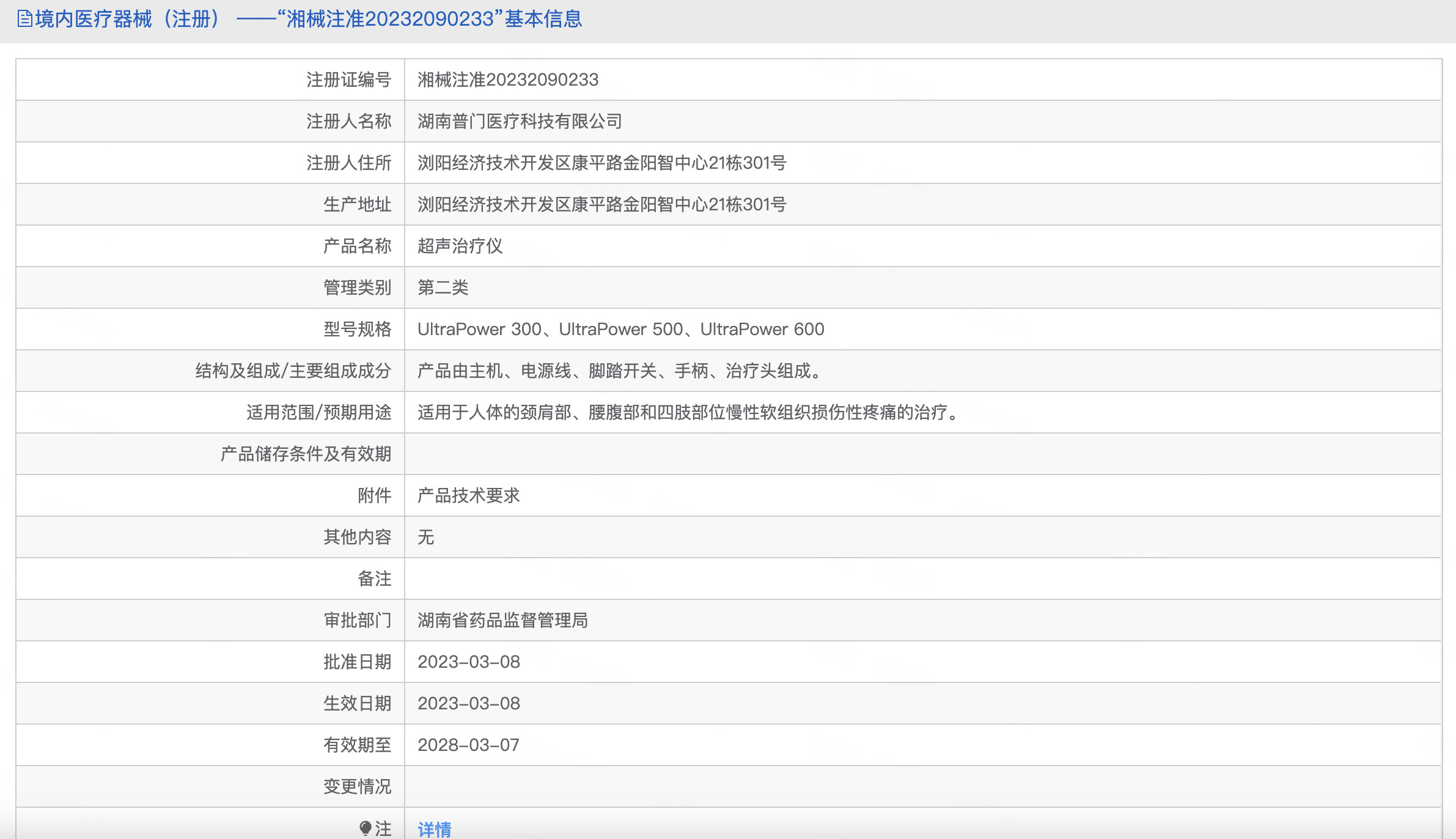Click the 产品名称 label
The width and height of the screenshot is (1456, 839).
click(358, 246)
